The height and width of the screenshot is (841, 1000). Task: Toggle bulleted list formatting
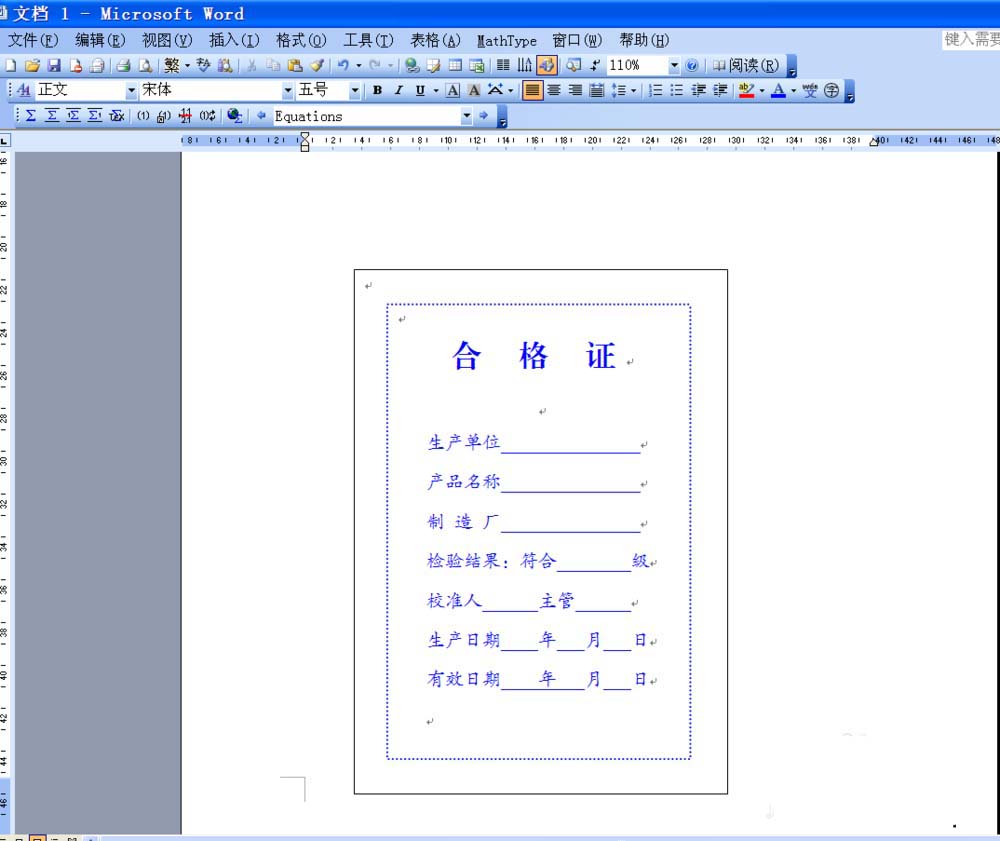(677, 91)
